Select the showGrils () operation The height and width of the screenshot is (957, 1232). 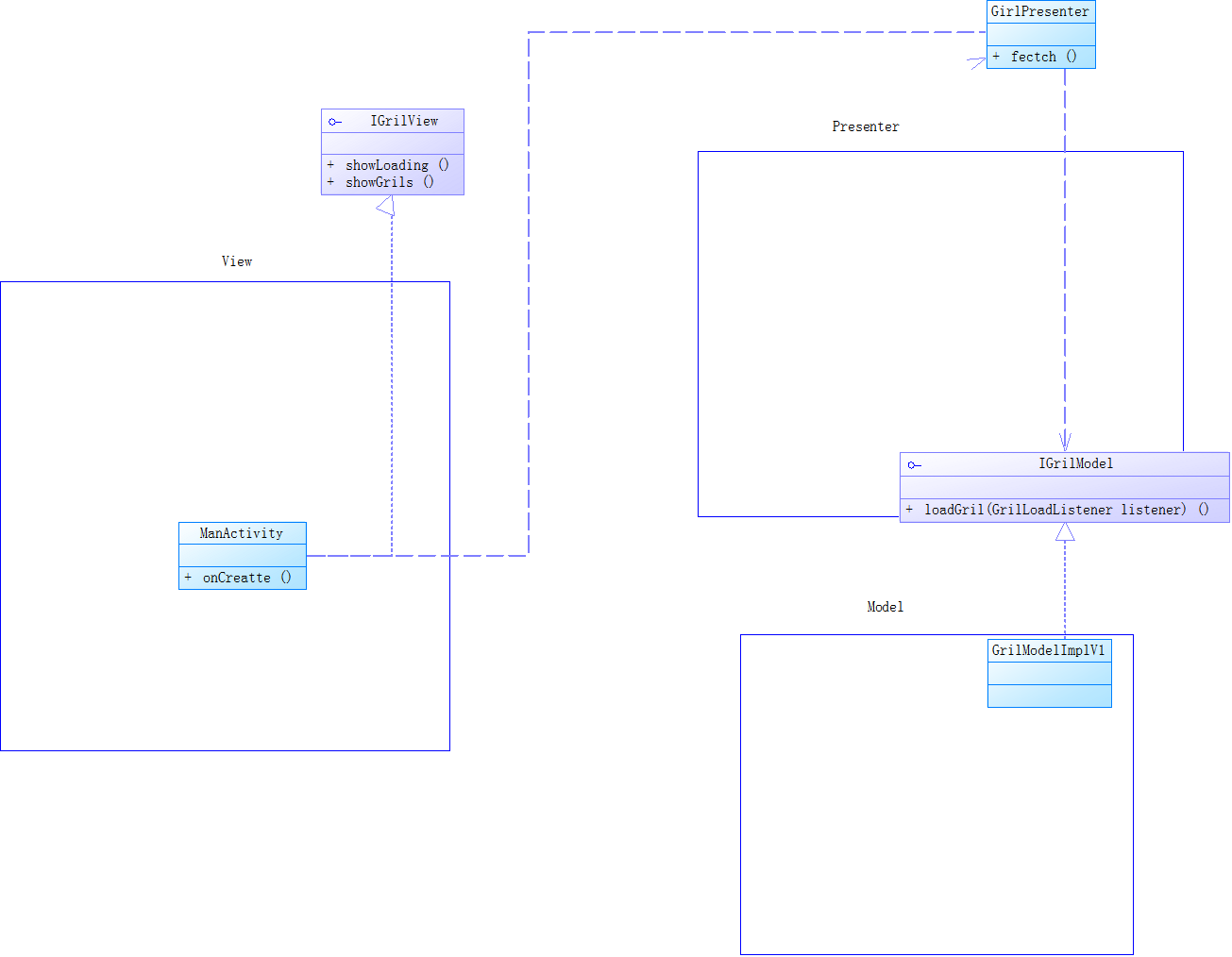pyautogui.click(x=389, y=182)
